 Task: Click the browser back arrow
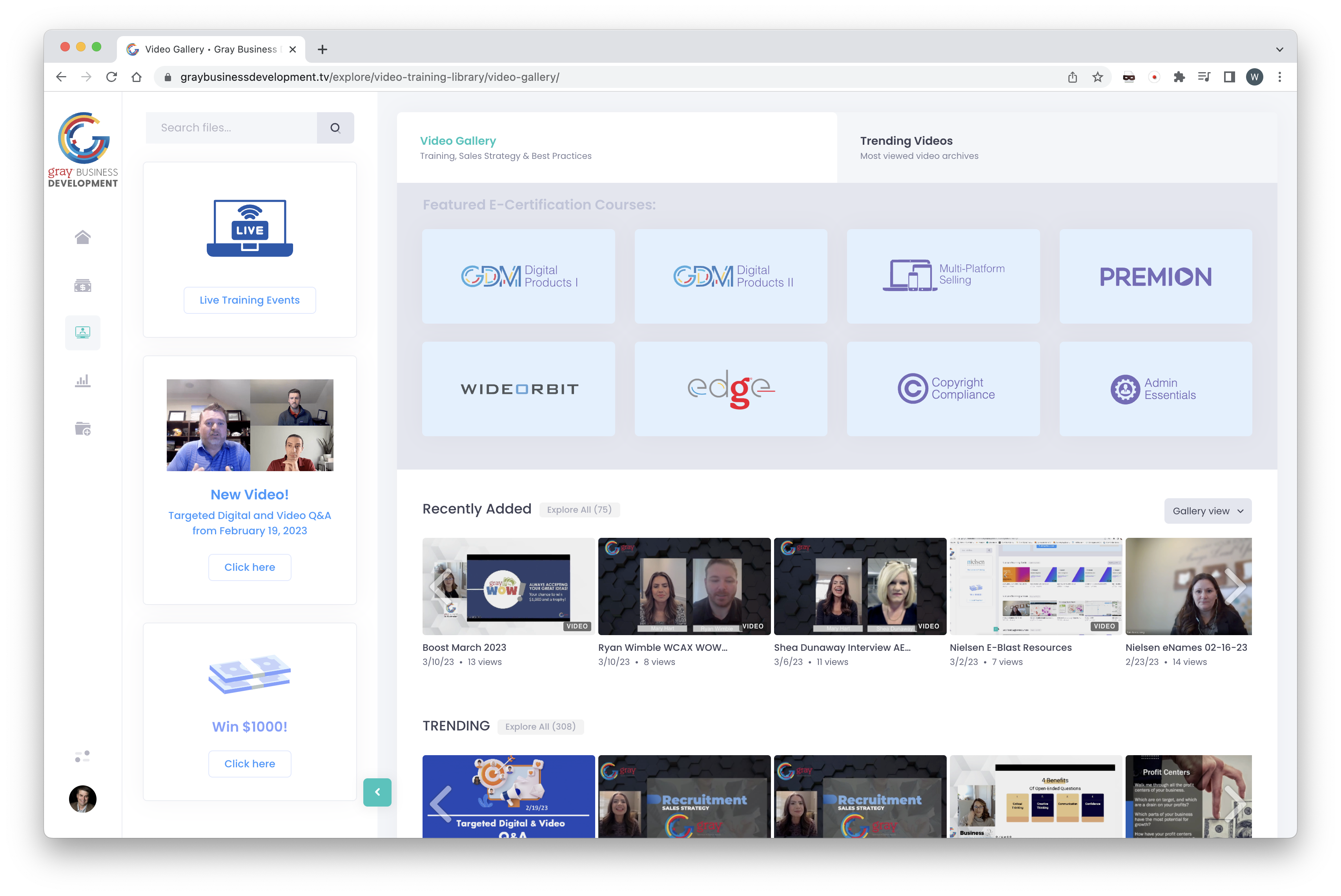pyautogui.click(x=61, y=77)
